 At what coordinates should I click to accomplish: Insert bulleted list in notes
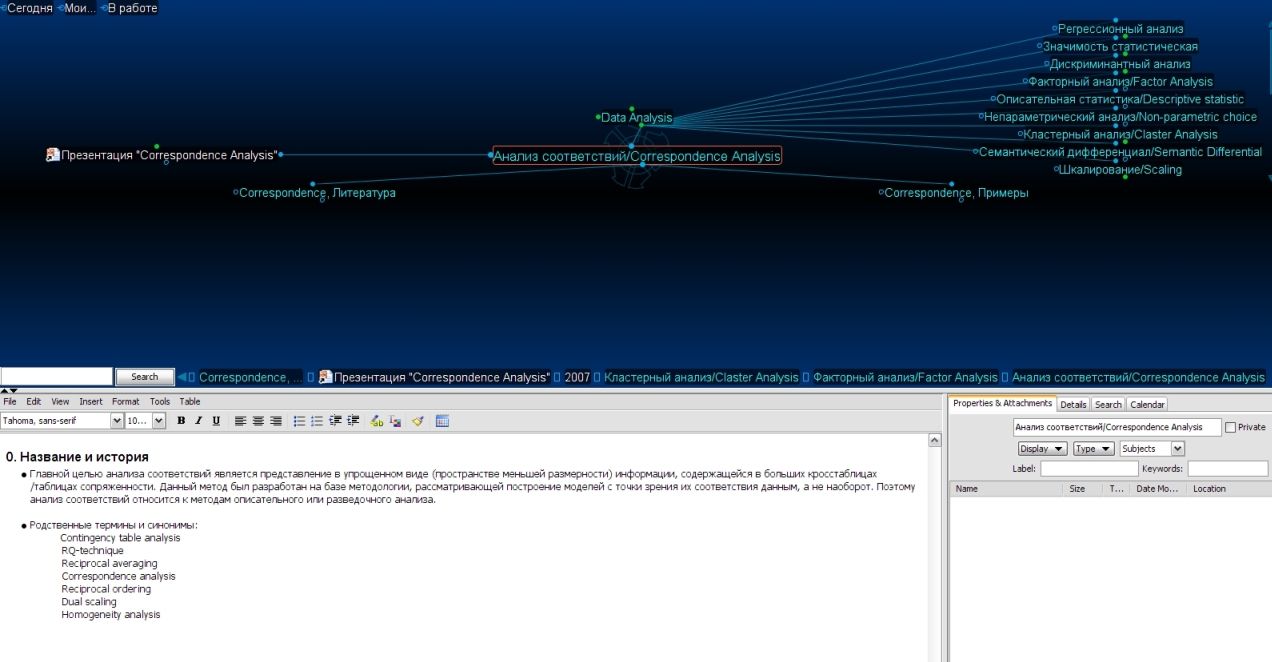coord(300,421)
